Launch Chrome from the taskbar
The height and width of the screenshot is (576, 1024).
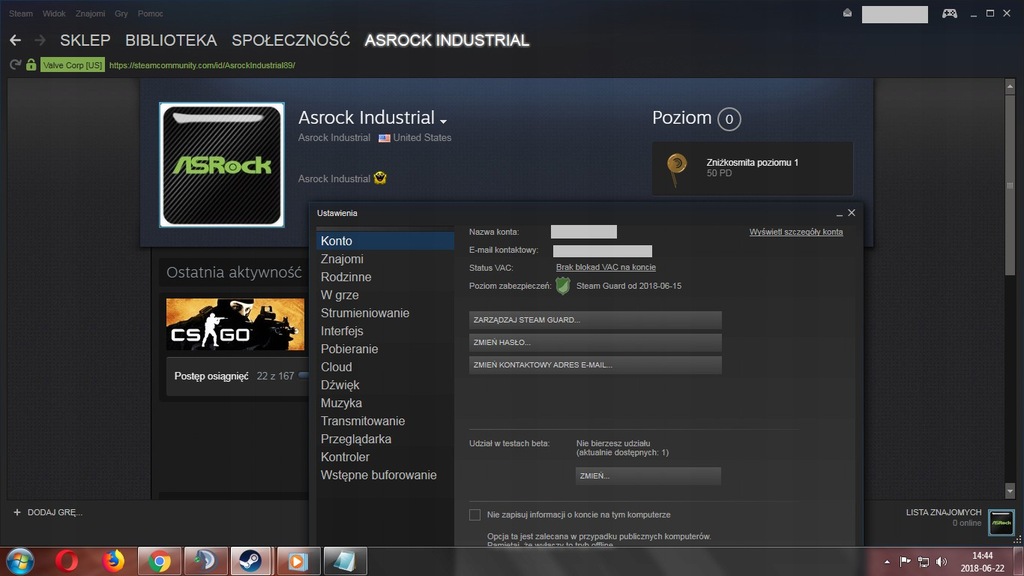(159, 561)
